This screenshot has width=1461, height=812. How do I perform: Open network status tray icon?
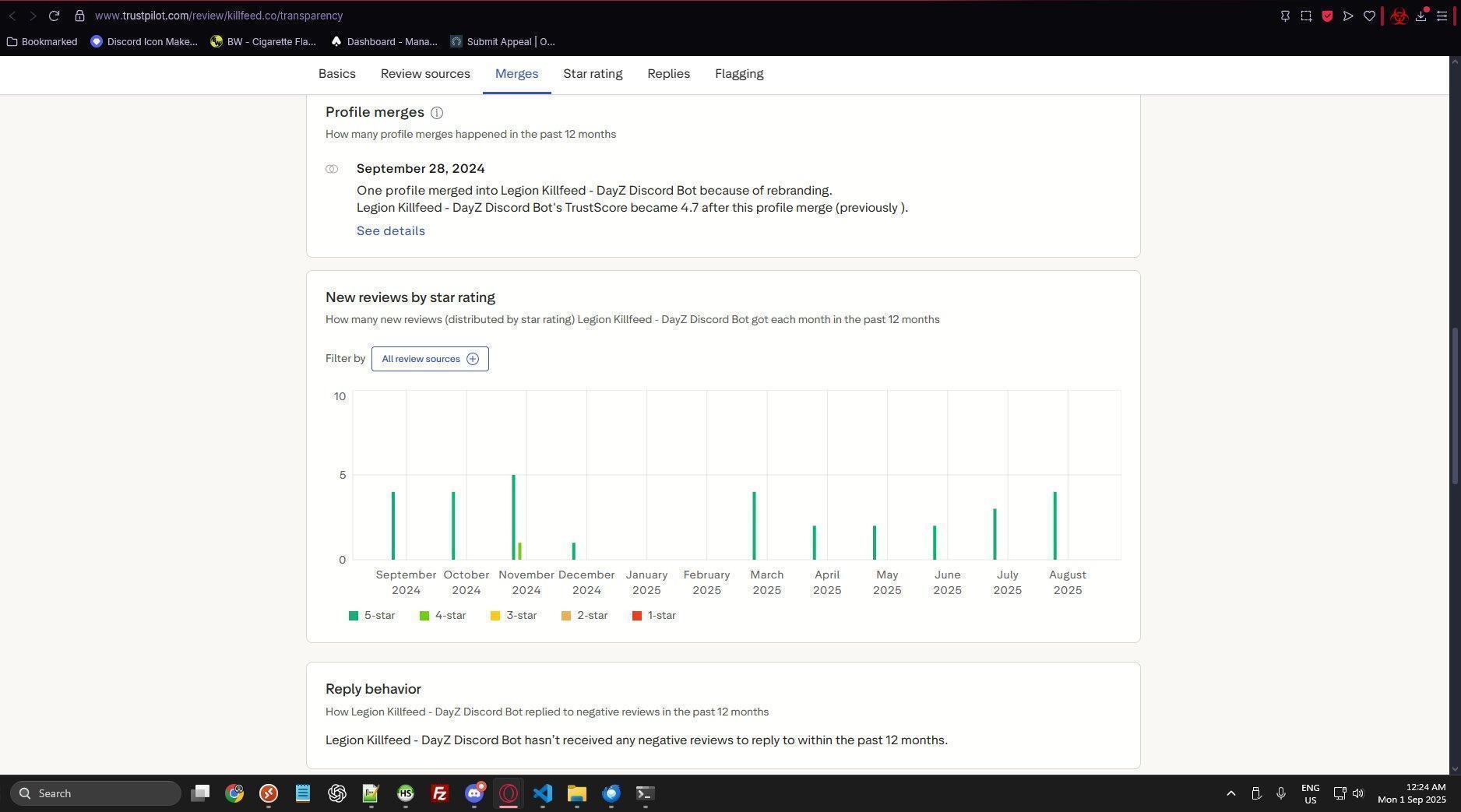click(x=1340, y=793)
